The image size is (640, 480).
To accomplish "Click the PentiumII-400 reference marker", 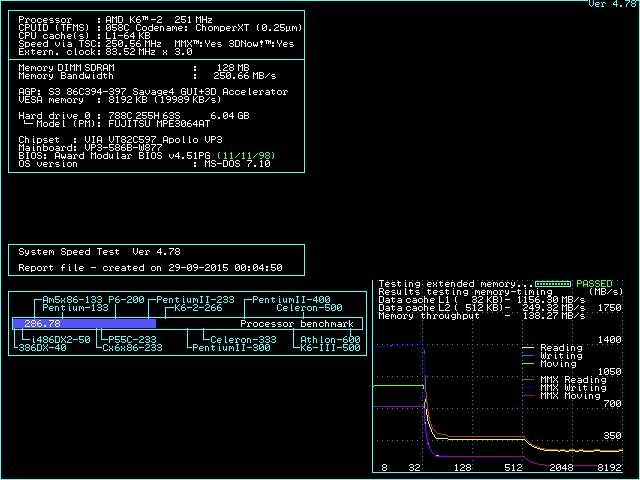I will click(x=291, y=300).
